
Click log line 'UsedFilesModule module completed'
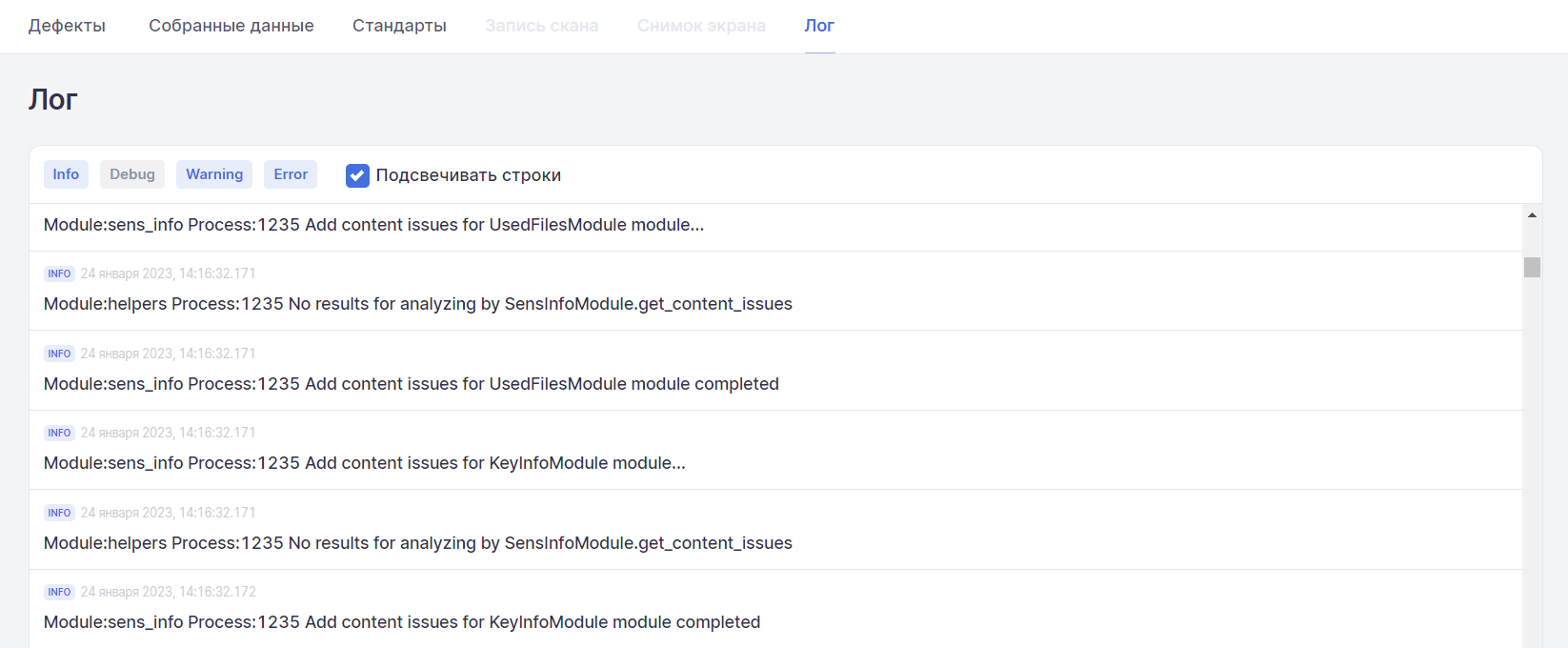412,384
